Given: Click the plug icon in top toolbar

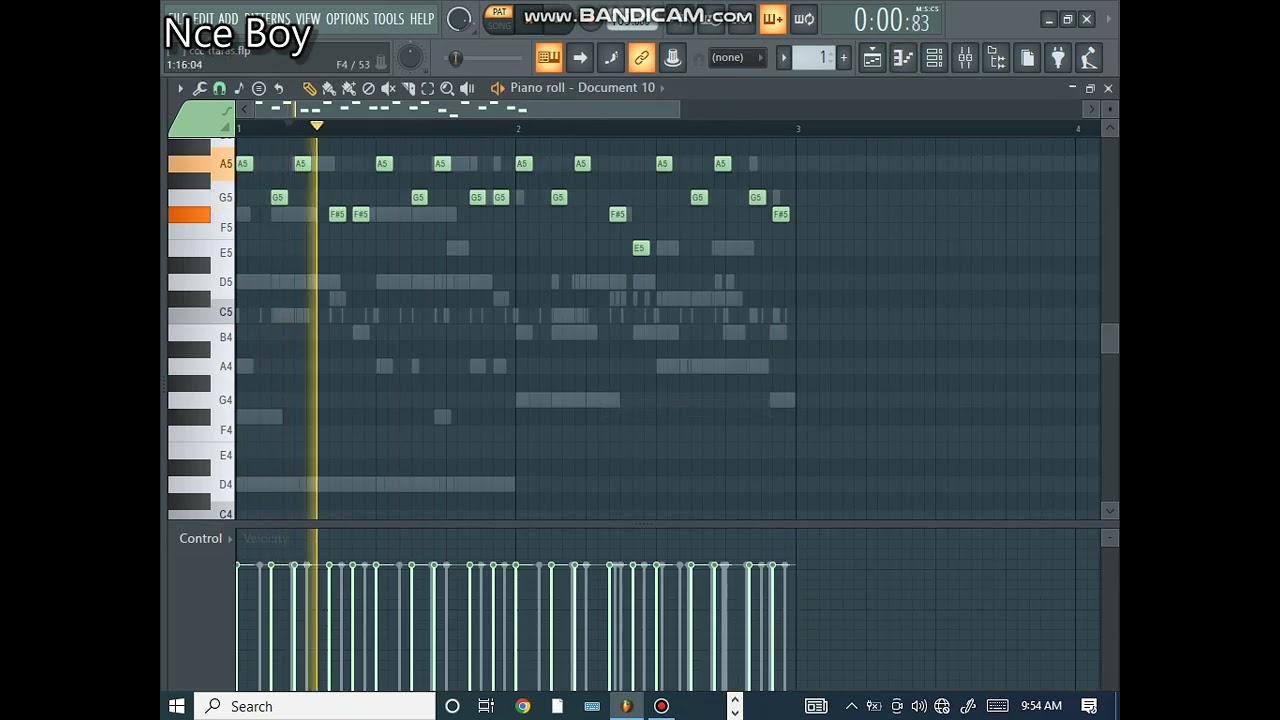Looking at the screenshot, I should point(1058,58).
